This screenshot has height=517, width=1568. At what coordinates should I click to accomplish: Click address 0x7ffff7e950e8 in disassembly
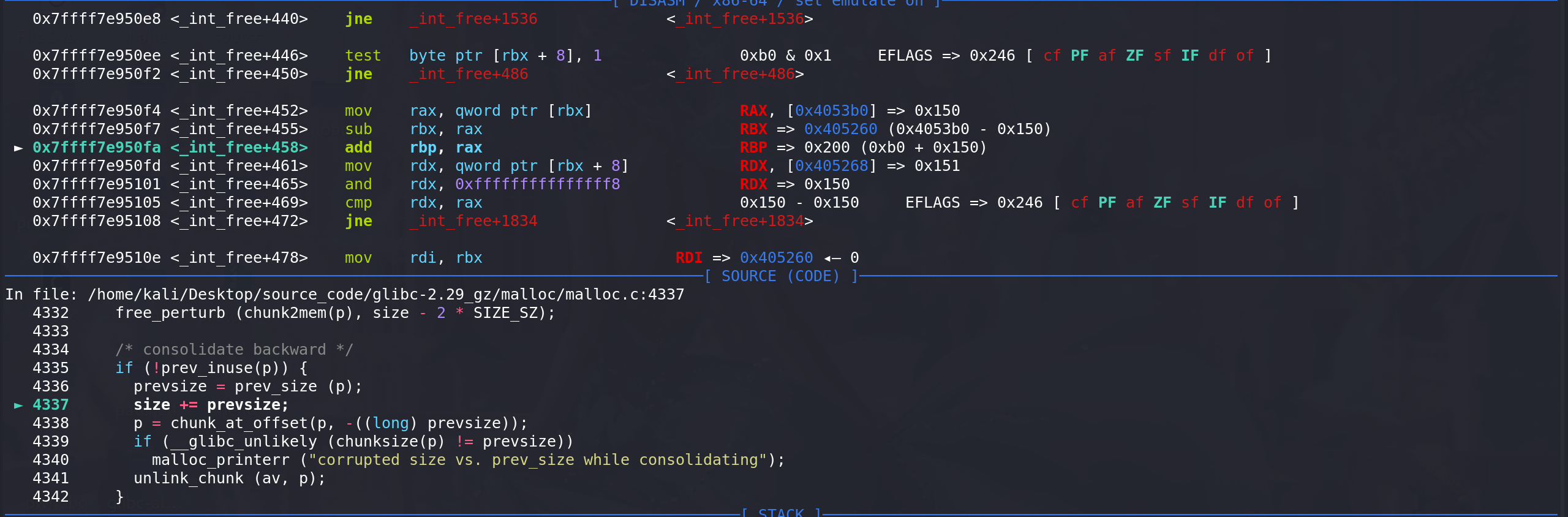click(x=97, y=19)
